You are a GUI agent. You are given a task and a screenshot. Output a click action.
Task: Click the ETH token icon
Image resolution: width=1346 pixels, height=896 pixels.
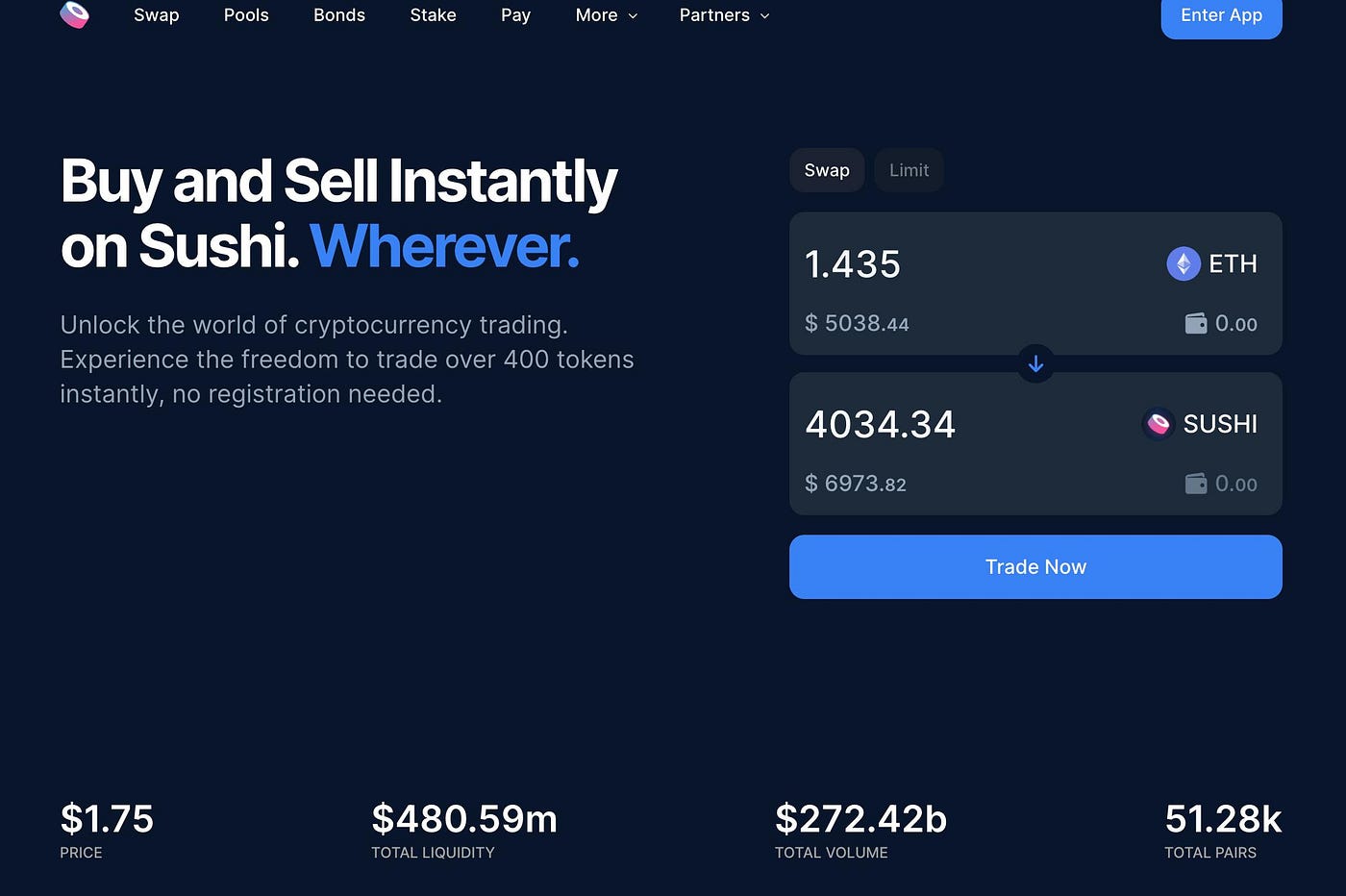tap(1183, 263)
